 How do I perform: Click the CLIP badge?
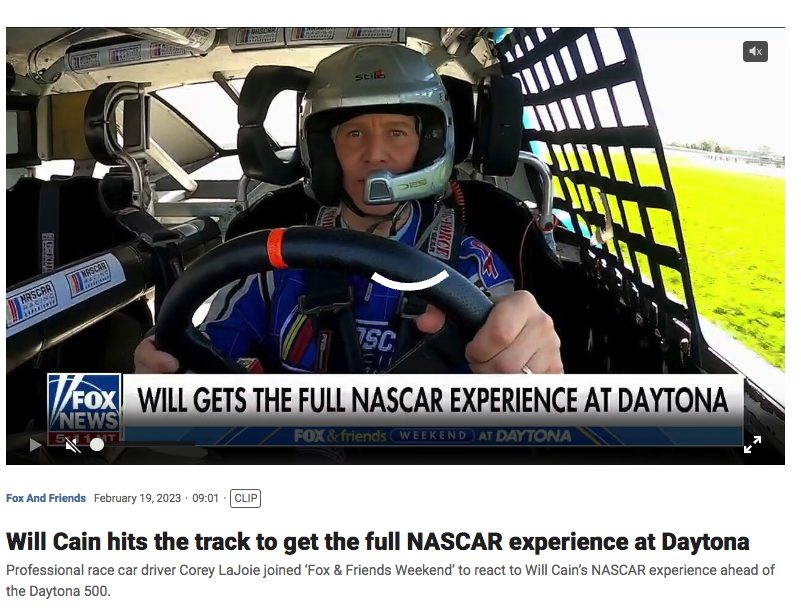246,498
